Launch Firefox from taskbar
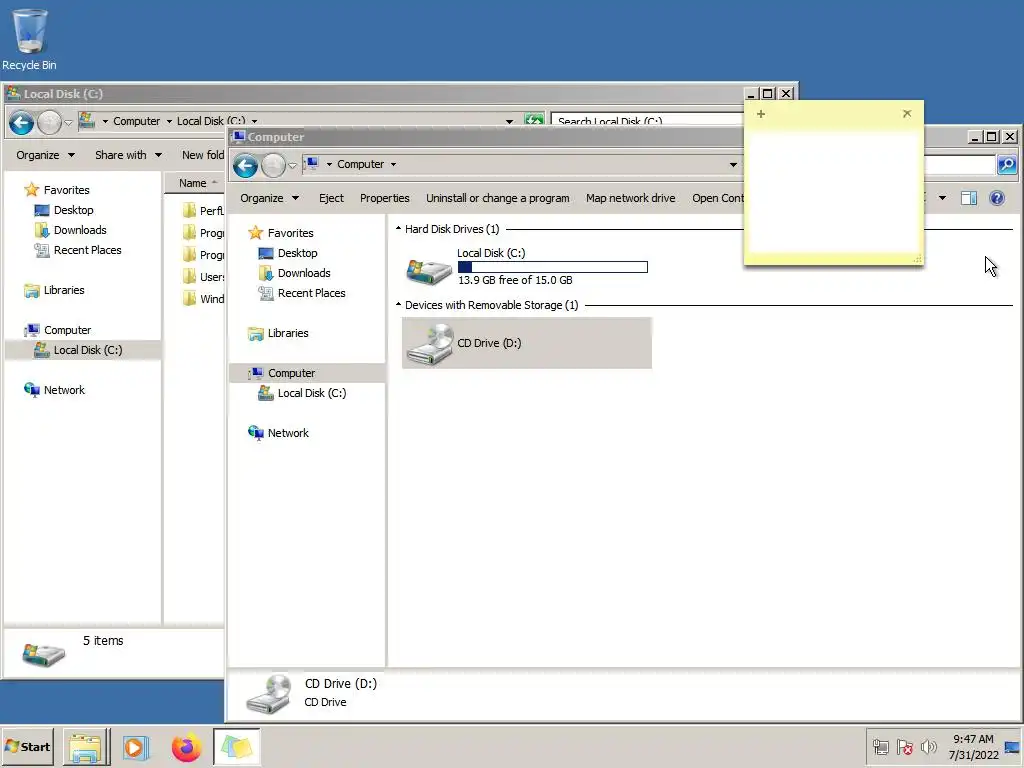This screenshot has height=768, width=1024. (x=186, y=747)
